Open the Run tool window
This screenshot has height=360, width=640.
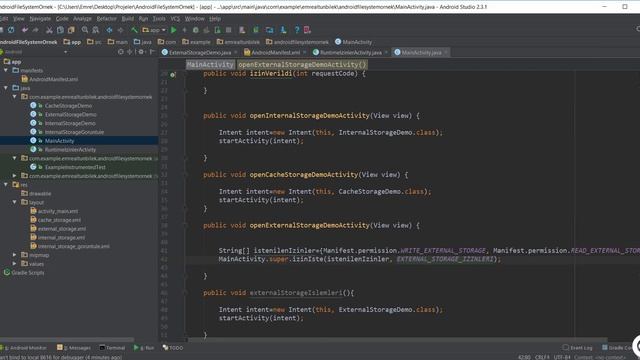tap(144, 348)
